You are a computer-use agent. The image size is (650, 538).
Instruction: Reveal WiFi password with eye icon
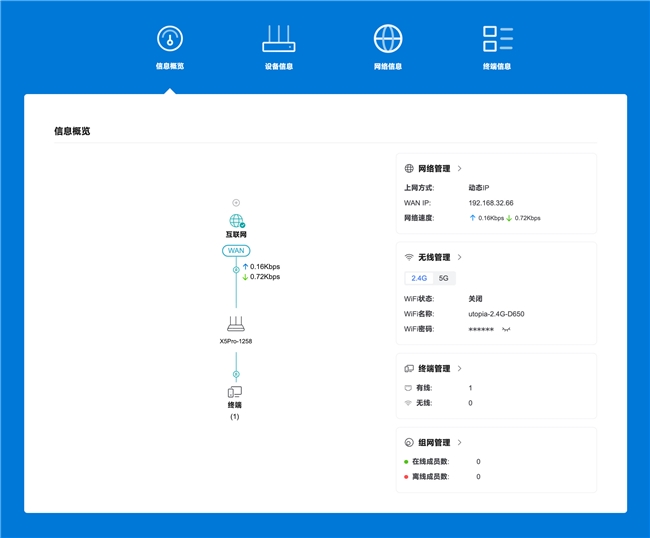[506, 328]
